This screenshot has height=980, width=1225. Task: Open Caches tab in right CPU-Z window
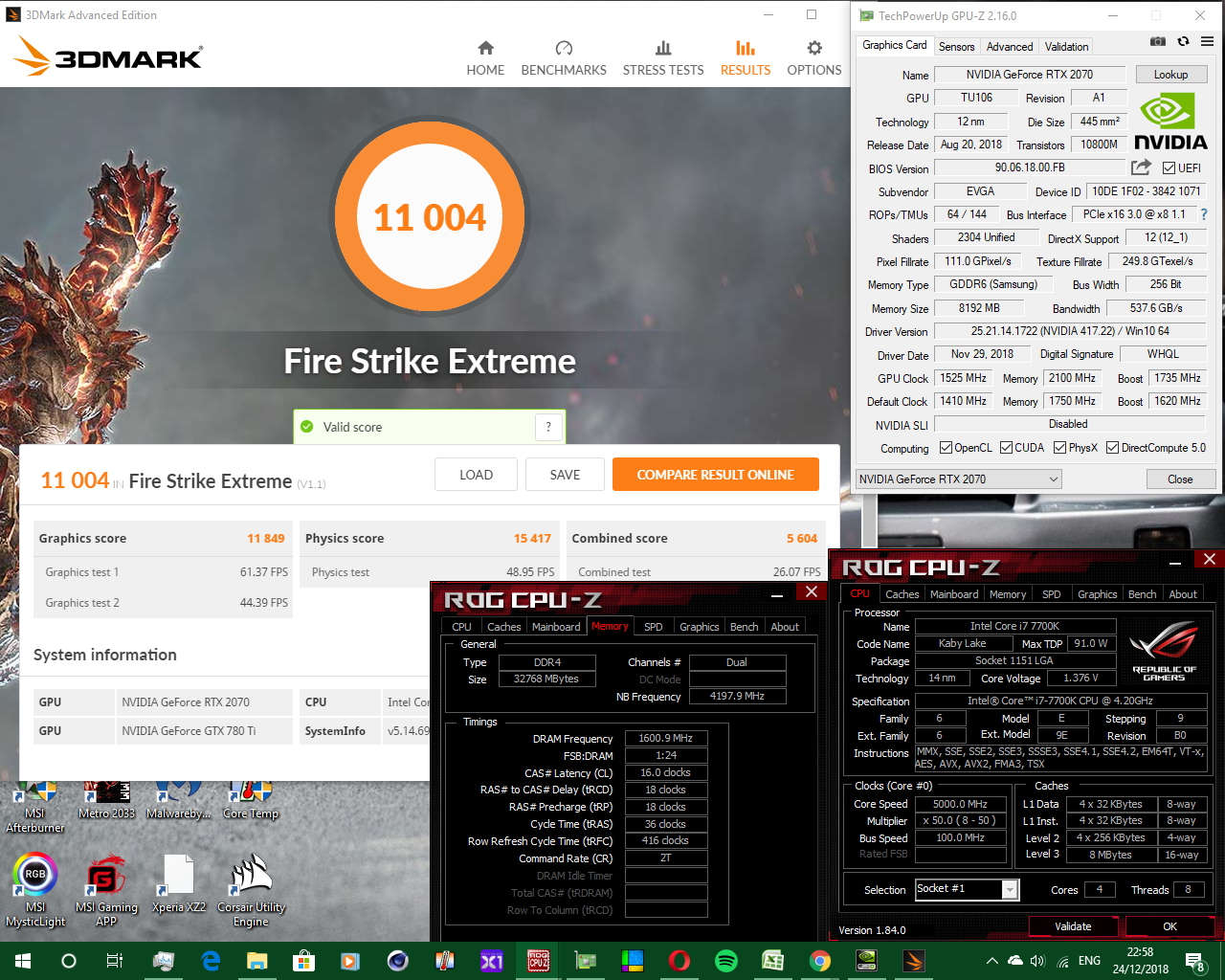click(x=902, y=594)
